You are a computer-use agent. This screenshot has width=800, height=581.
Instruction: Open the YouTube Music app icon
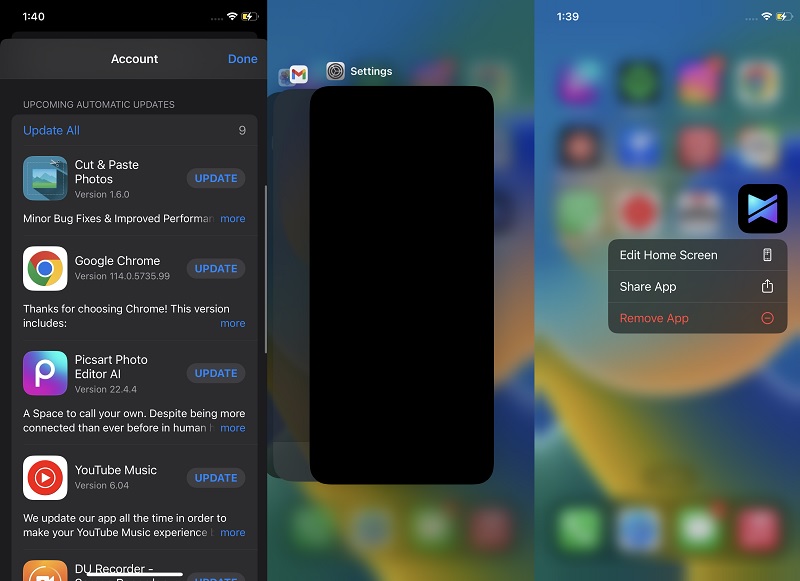click(45, 478)
